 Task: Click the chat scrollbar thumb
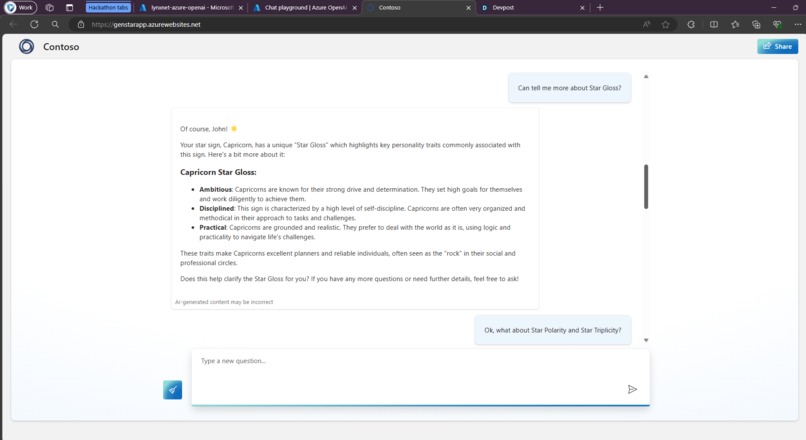[x=646, y=187]
